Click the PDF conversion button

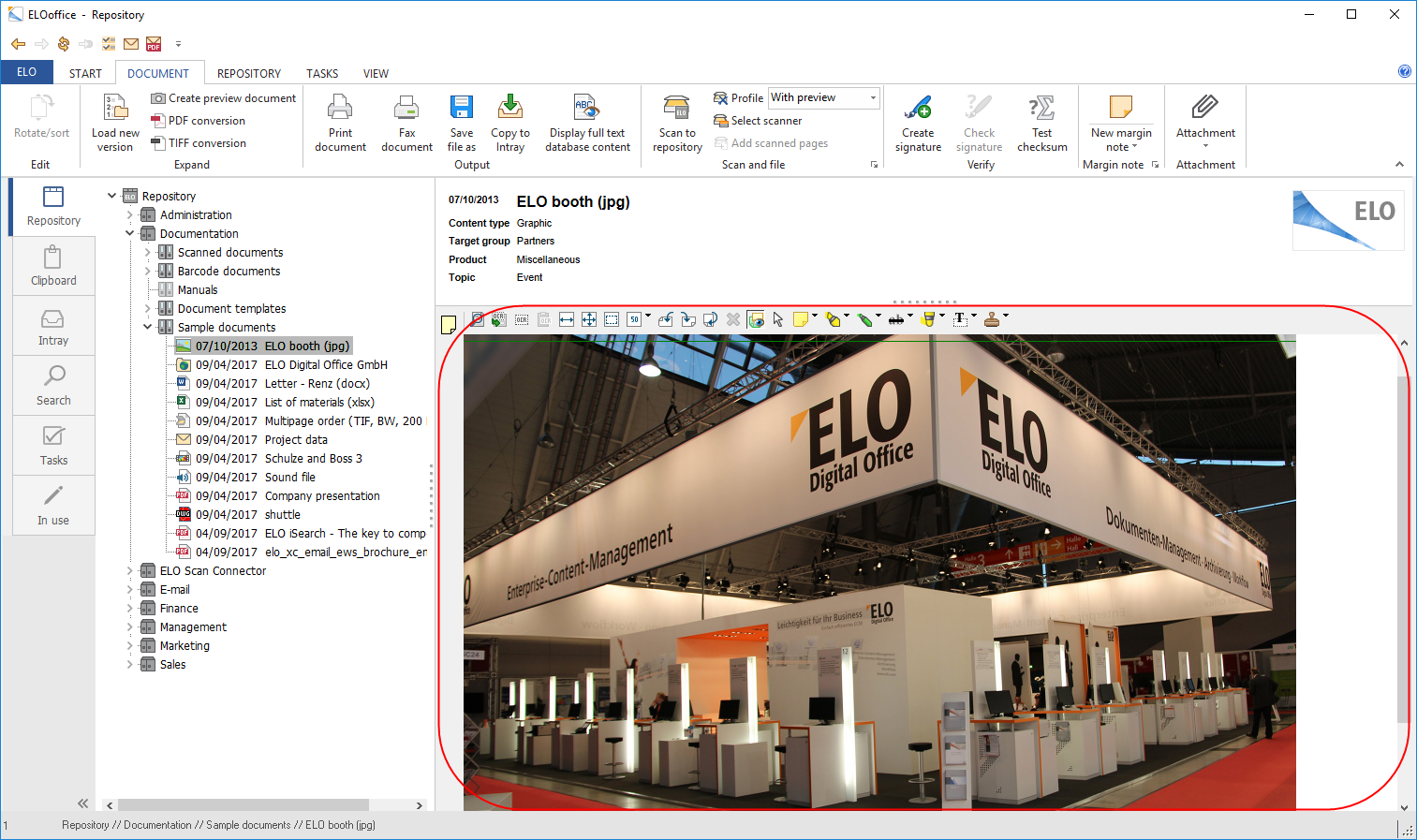pyautogui.click(x=198, y=120)
